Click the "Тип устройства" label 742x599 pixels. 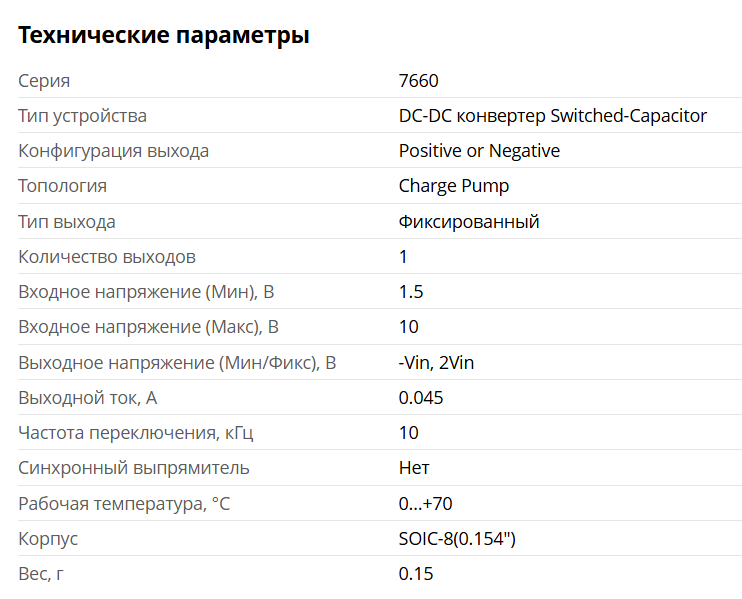click(x=82, y=116)
